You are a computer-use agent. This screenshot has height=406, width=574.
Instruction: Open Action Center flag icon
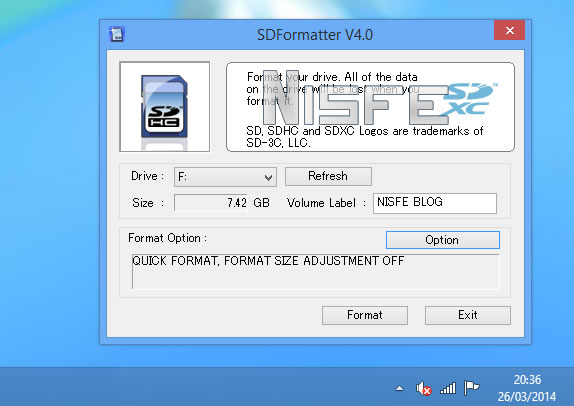[472, 388]
